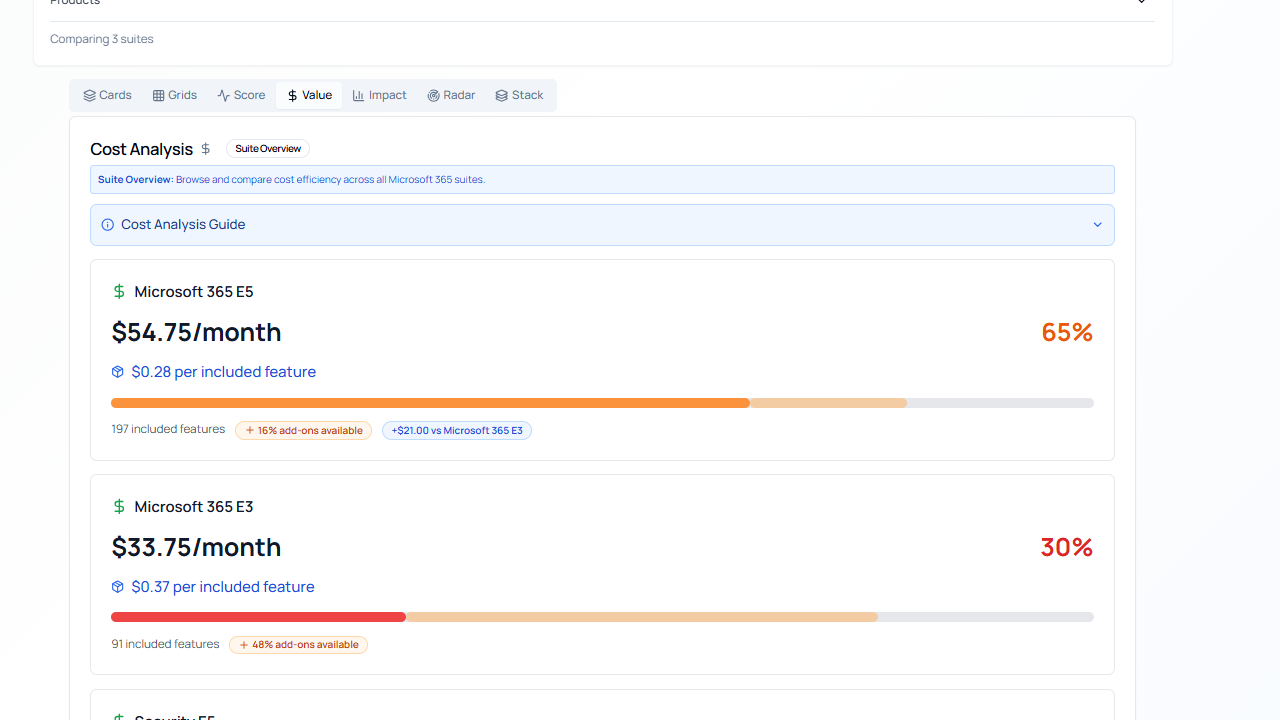Open the Score tab
The image size is (1280, 720).
(241, 95)
